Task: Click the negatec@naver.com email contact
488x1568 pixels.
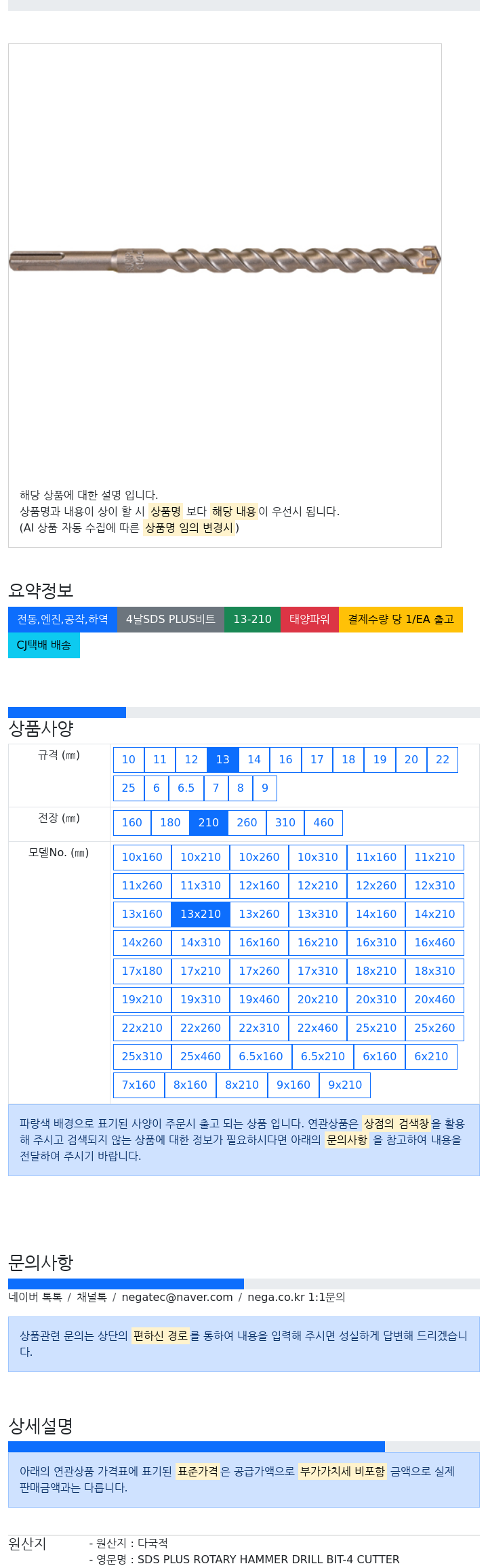Action: [177, 1298]
